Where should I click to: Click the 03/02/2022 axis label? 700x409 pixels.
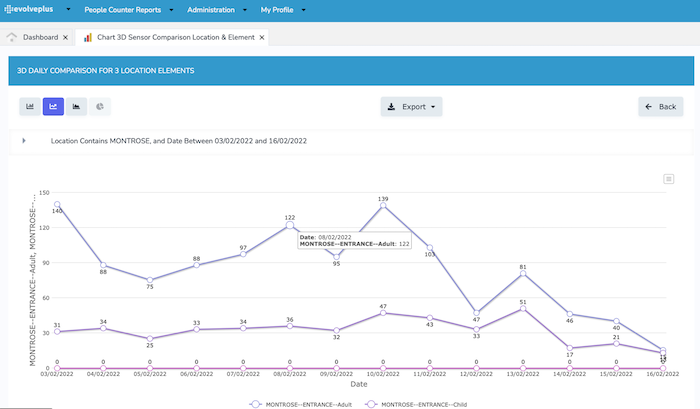pos(57,374)
